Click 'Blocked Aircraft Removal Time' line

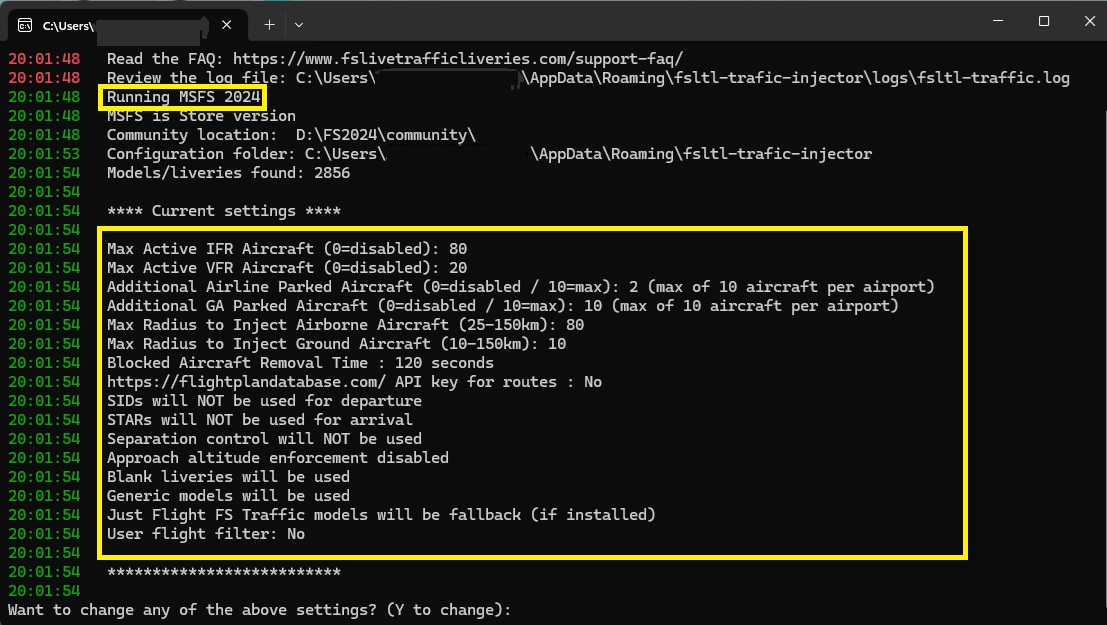pos(300,363)
